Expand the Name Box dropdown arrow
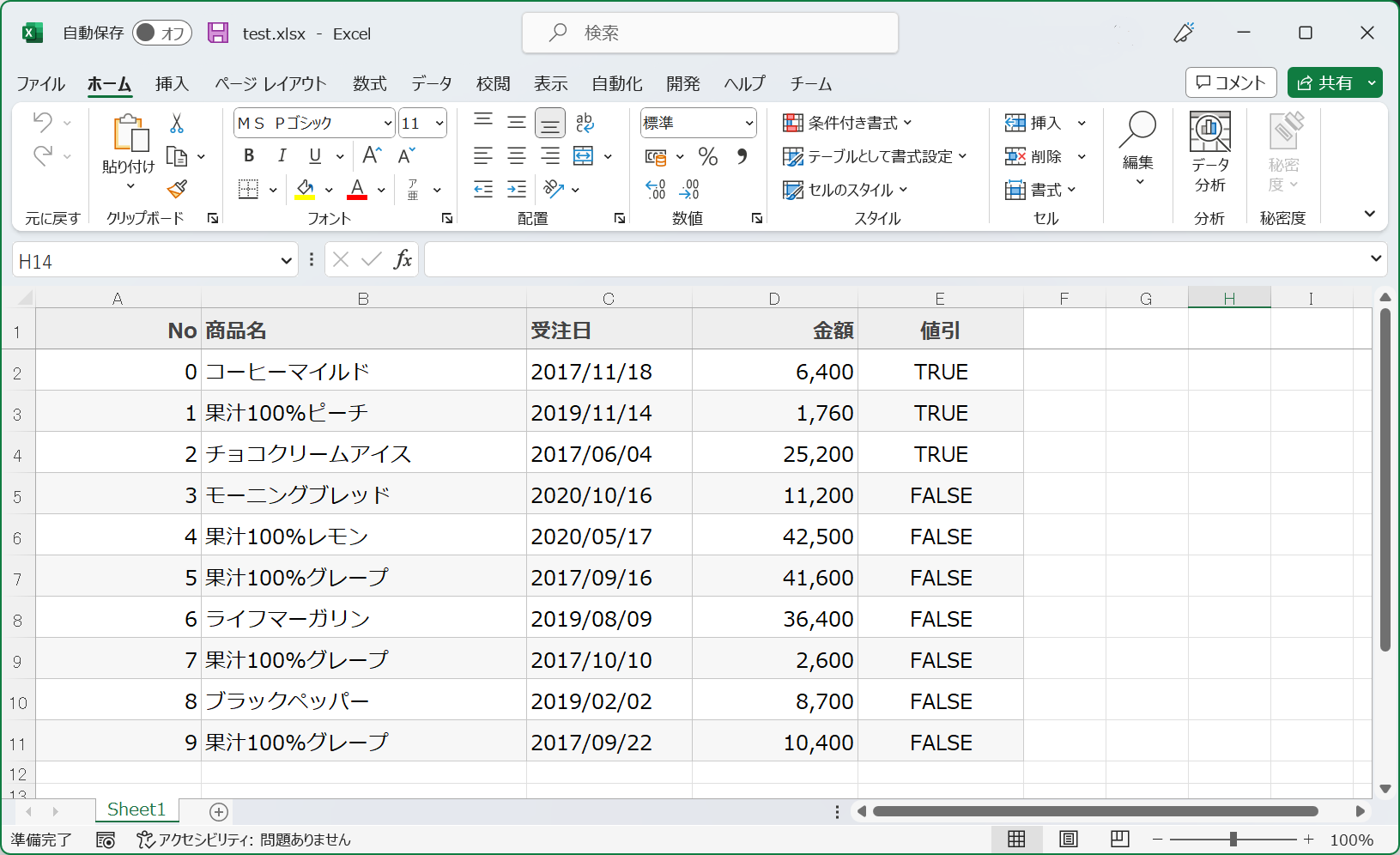This screenshot has height=855, width=1400. point(286,261)
